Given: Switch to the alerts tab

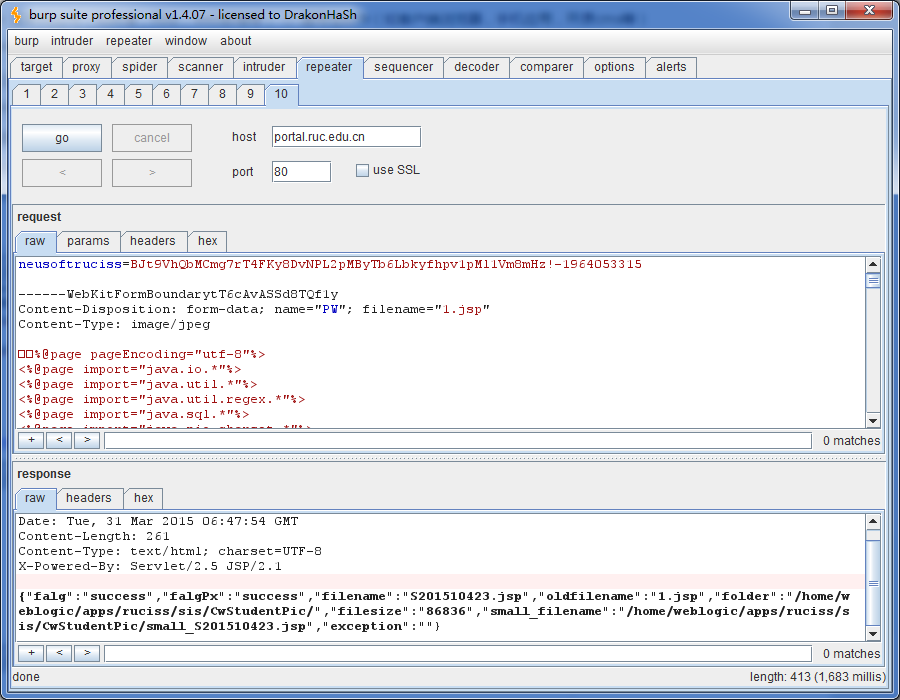Looking at the screenshot, I should pos(671,67).
